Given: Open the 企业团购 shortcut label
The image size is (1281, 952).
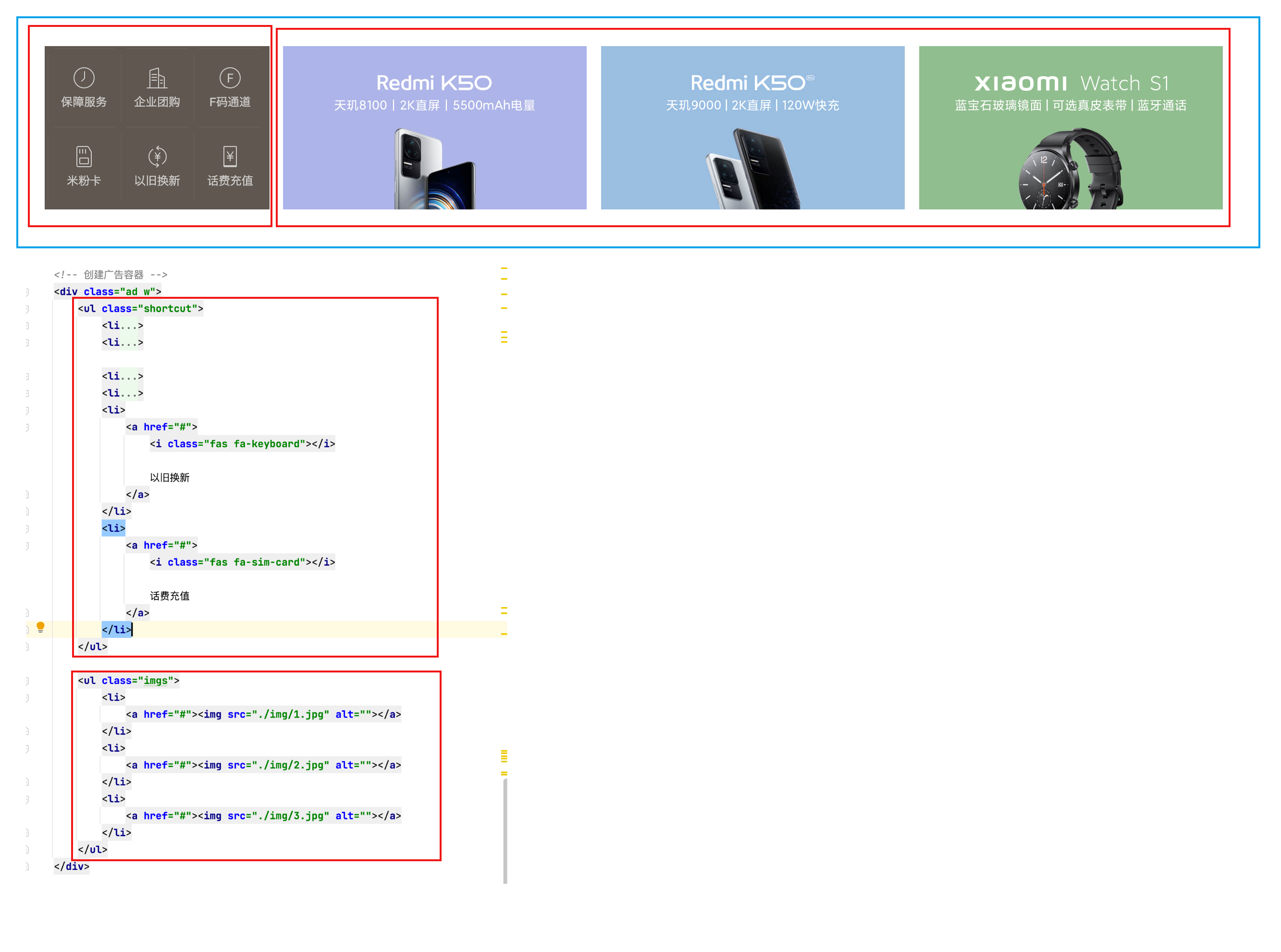Looking at the screenshot, I should point(158,102).
